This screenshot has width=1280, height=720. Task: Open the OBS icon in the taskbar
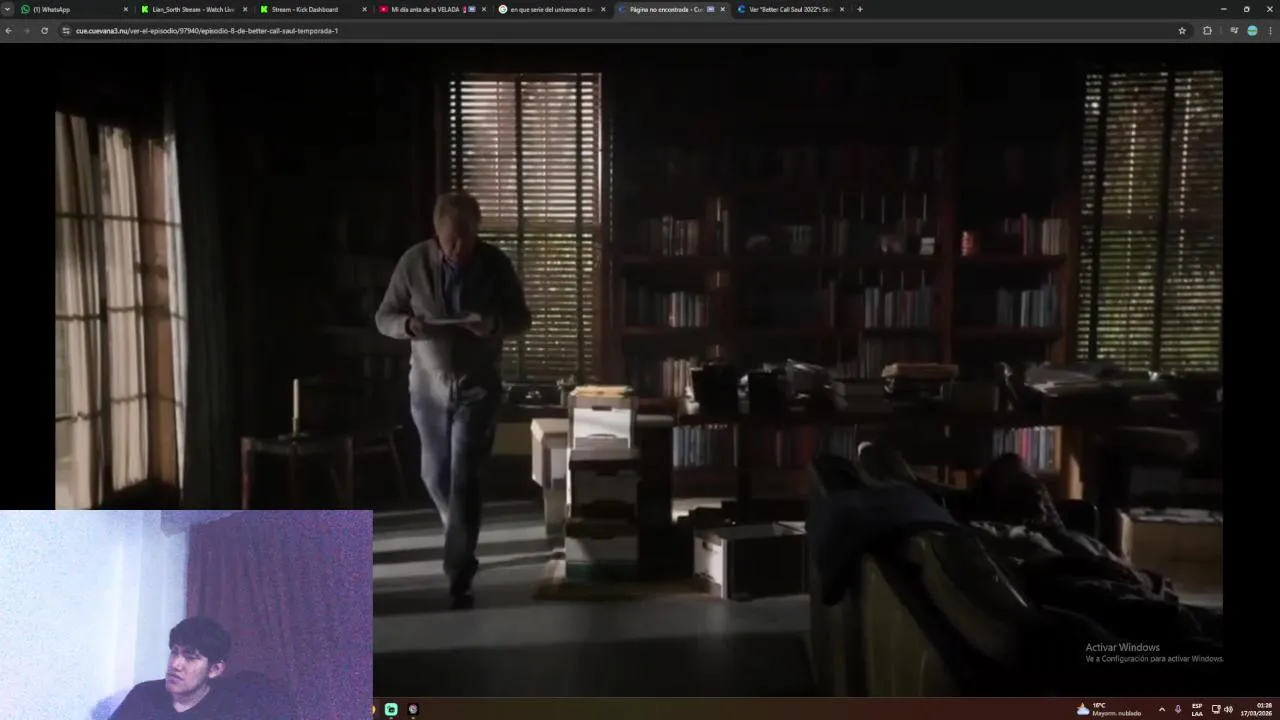tap(413, 709)
